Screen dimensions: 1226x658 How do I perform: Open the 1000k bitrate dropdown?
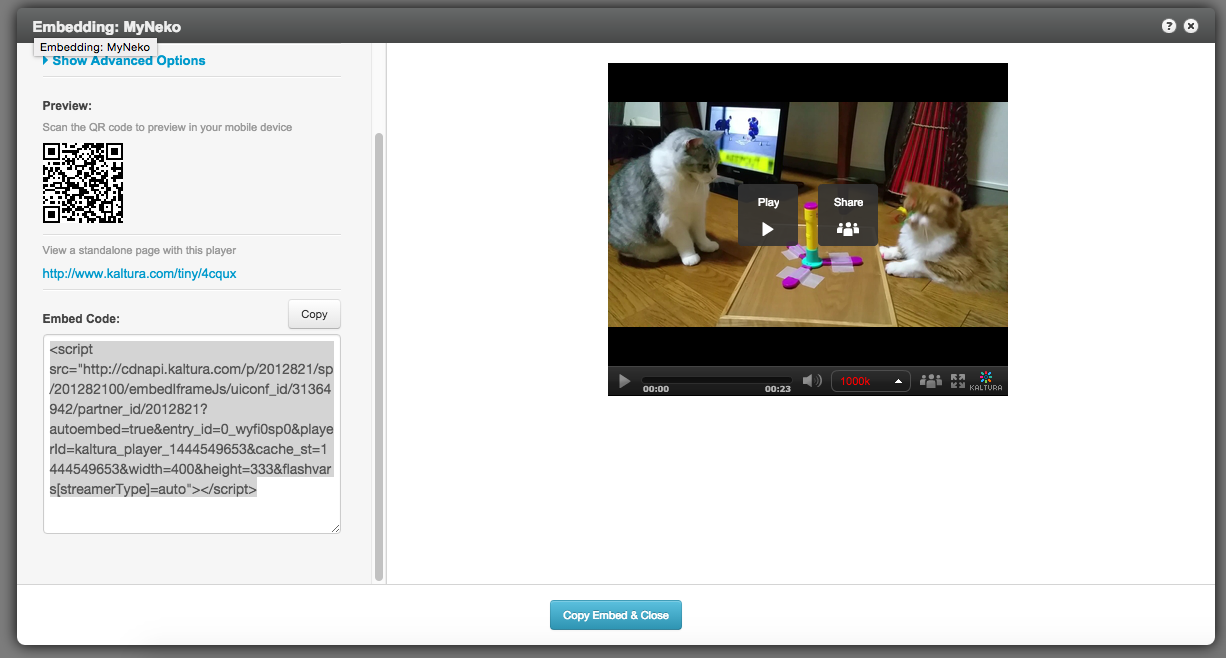871,381
